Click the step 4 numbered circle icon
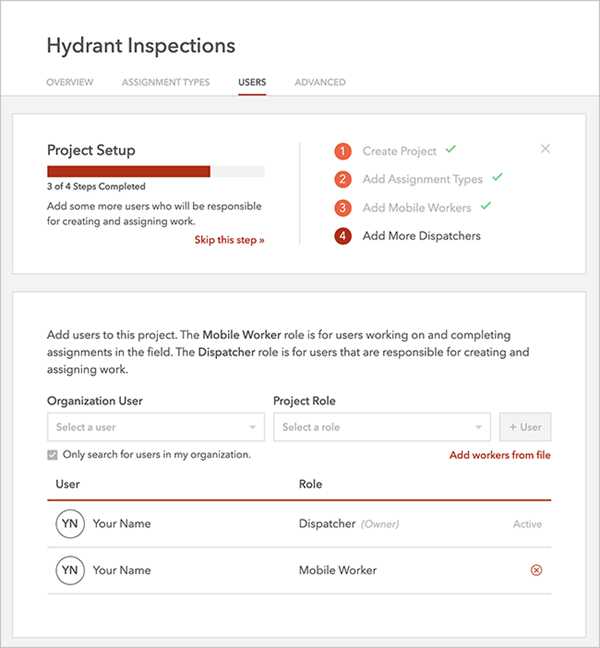Screen dimensions: 600x648 pos(343,236)
